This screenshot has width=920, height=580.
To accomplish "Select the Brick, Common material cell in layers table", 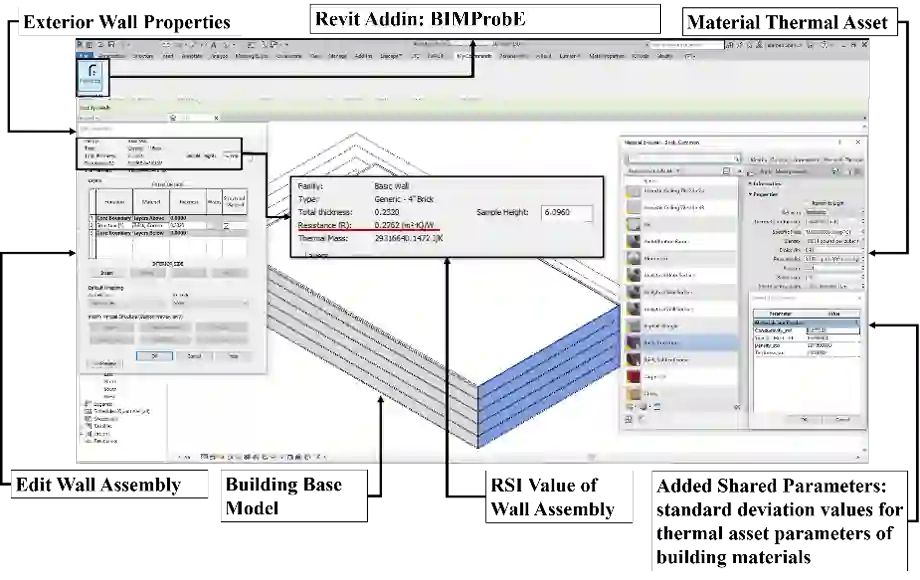I will [151, 225].
